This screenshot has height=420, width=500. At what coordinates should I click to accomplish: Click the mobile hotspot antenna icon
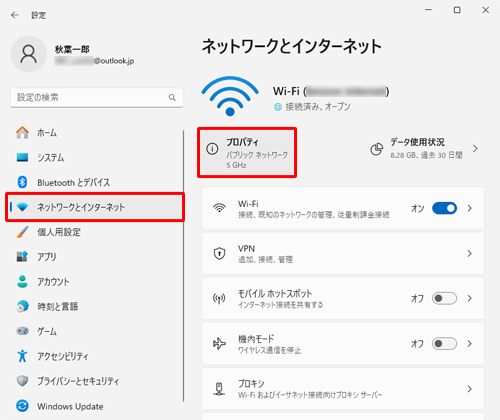click(x=219, y=298)
